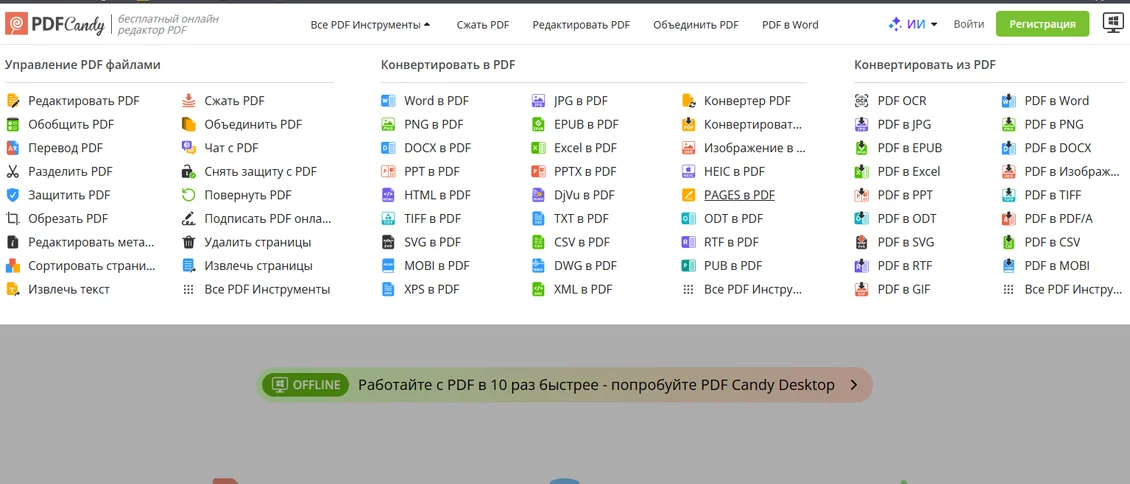
Task: Click the PDF OCR icon
Action: pyautogui.click(x=862, y=101)
